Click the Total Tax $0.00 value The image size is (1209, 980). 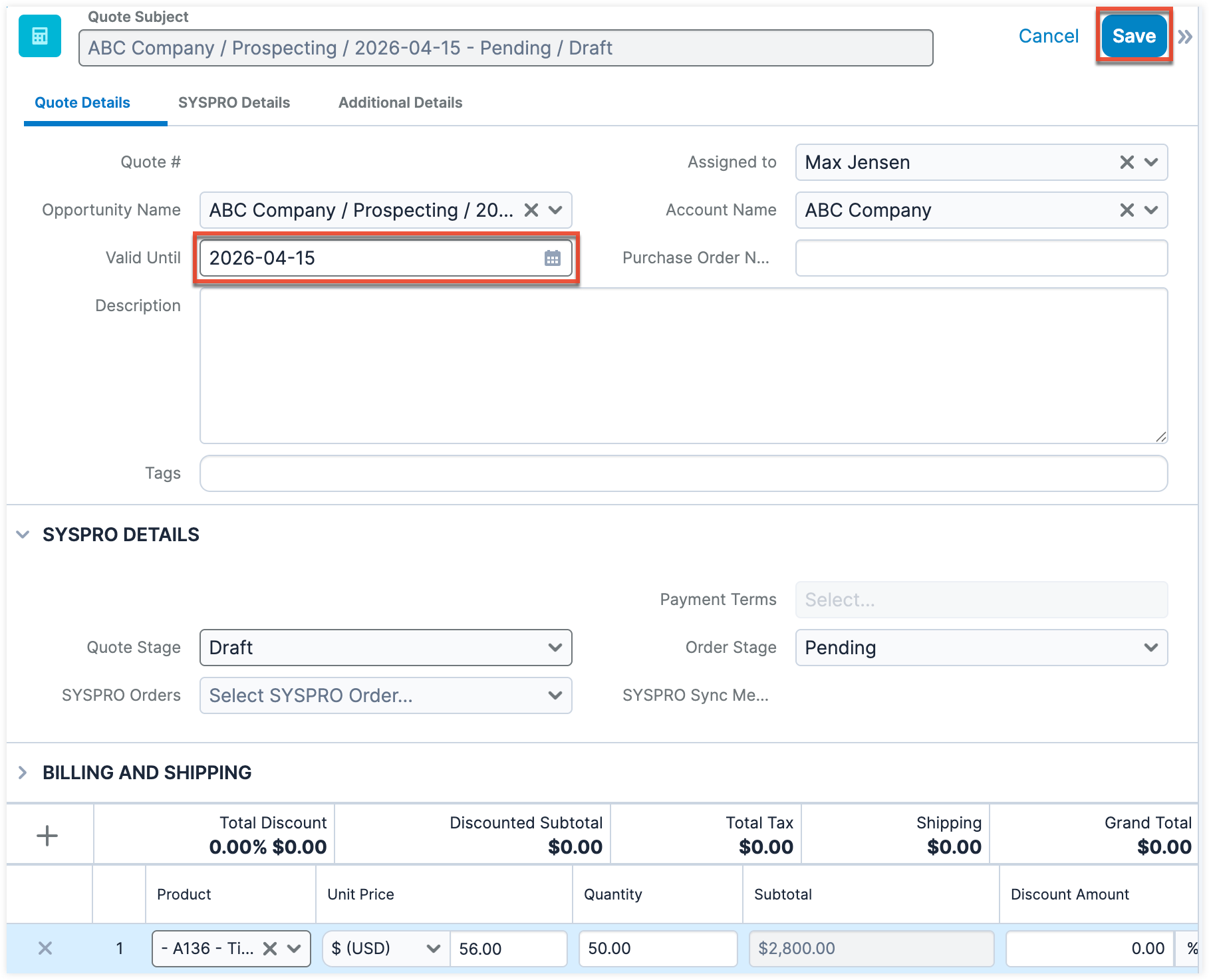[x=766, y=847]
